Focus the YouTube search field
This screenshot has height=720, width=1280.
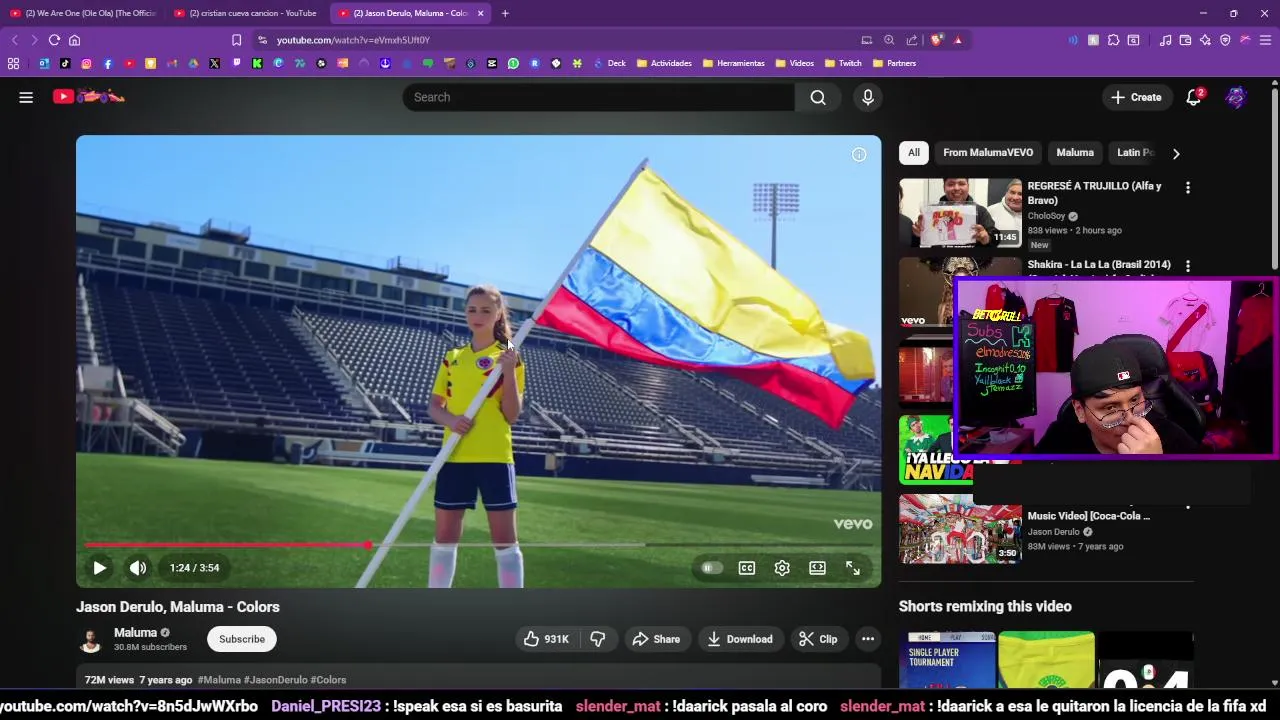[x=598, y=97]
